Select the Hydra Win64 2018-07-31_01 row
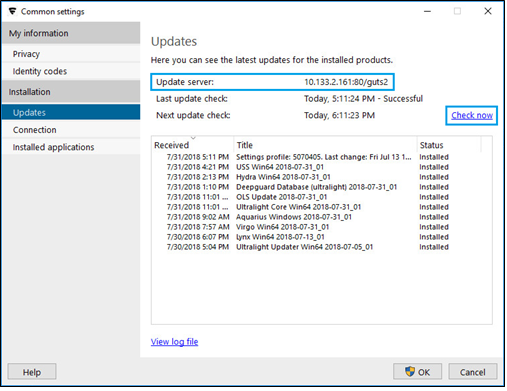Image resolution: width=507 pixels, height=391 pixels. point(322,177)
